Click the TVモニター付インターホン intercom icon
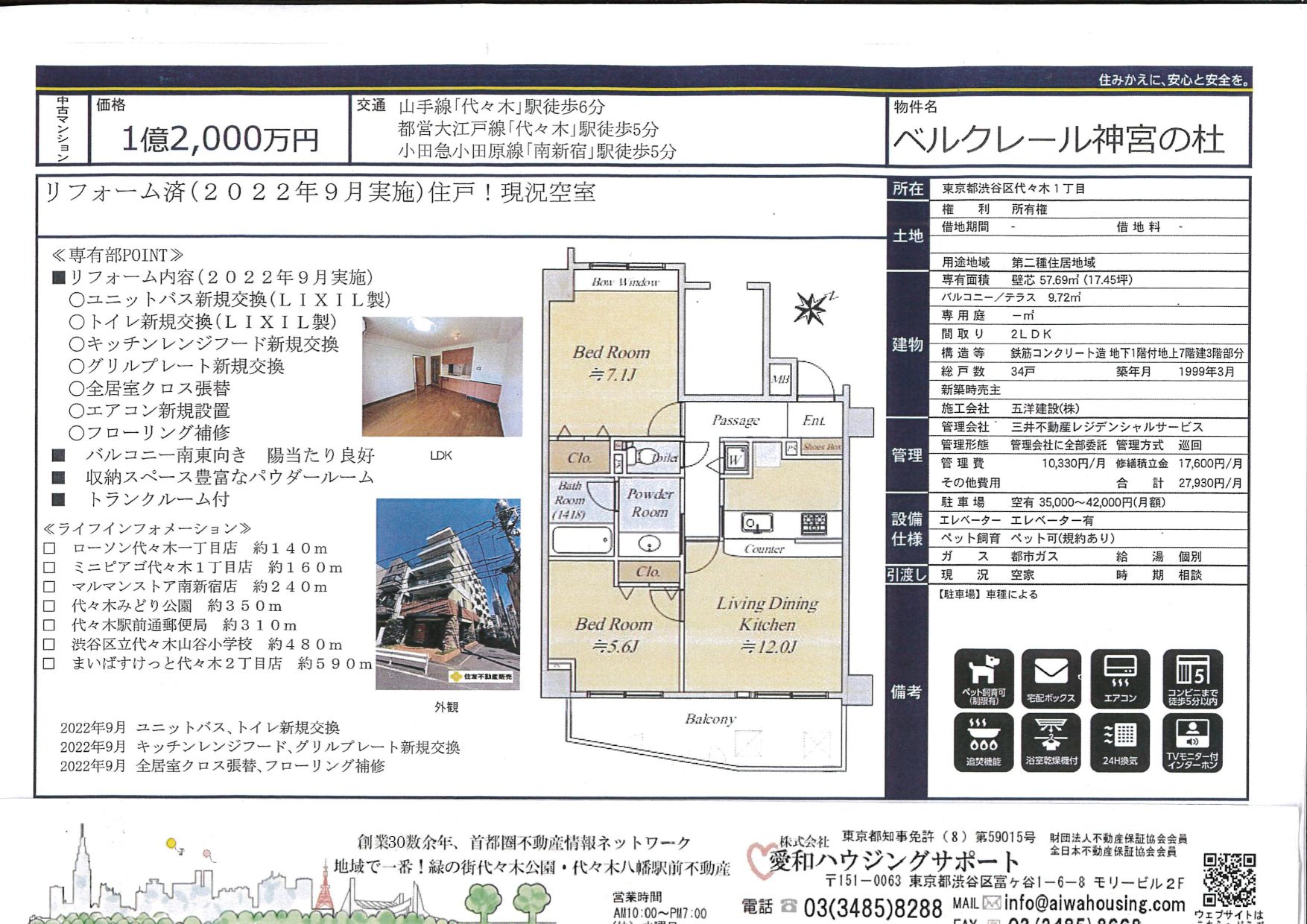 coord(1192,742)
